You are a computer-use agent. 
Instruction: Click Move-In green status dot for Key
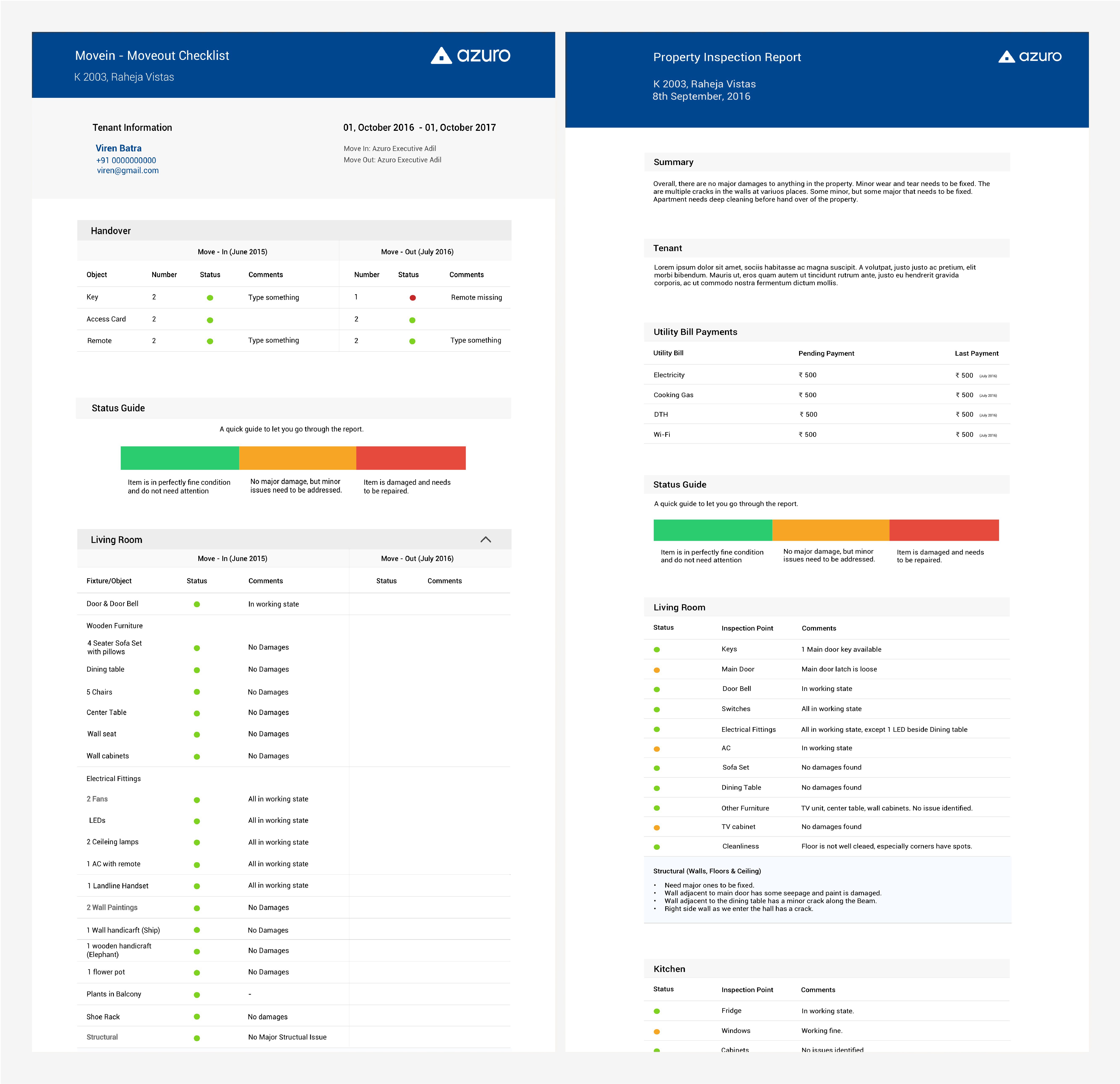point(210,298)
